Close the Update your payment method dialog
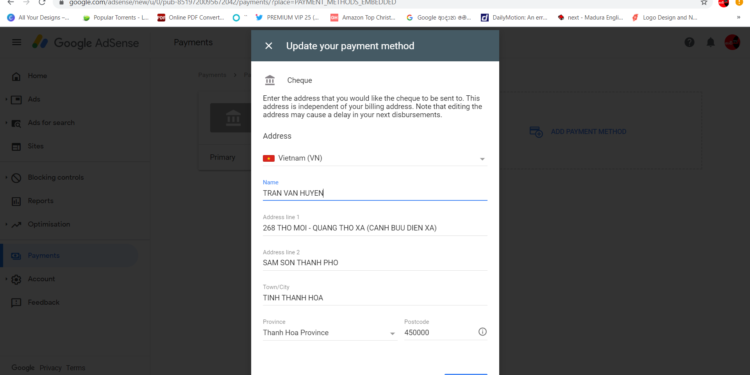The height and width of the screenshot is (375, 750). tap(269, 46)
